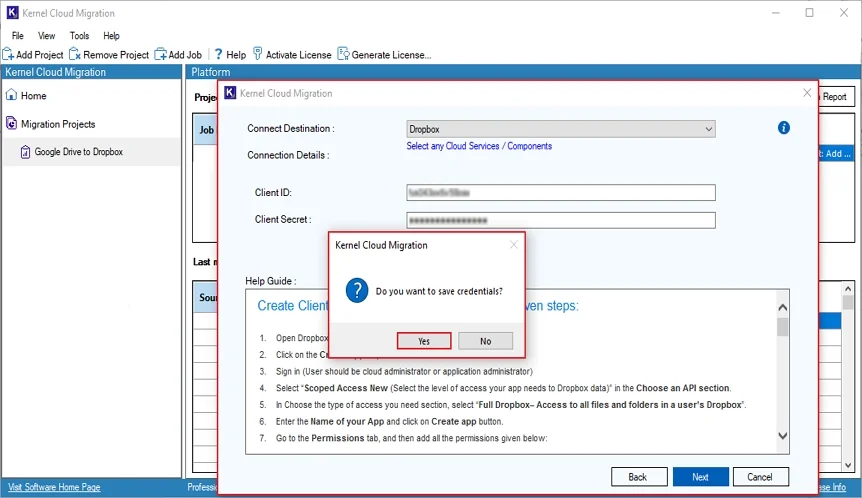Click the Next button
The width and height of the screenshot is (862, 498).
(700, 477)
